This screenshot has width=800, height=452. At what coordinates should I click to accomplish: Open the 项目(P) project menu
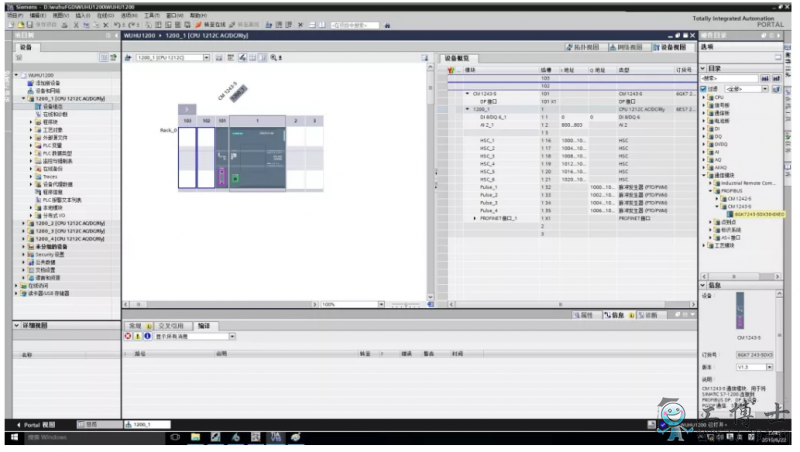(15, 16)
